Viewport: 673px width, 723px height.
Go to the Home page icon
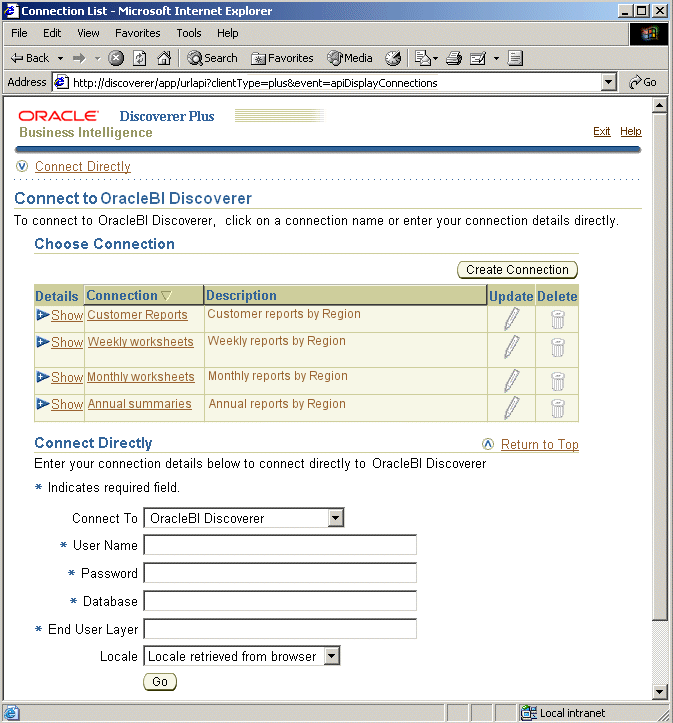164,58
